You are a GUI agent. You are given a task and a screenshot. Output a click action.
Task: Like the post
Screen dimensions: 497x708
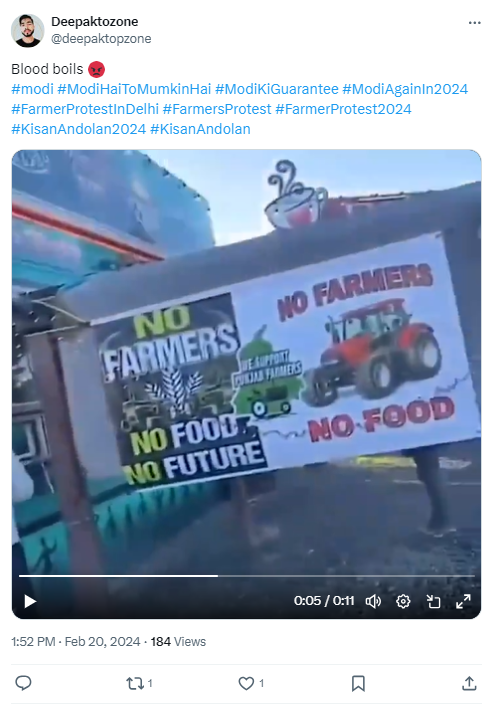(x=251, y=683)
